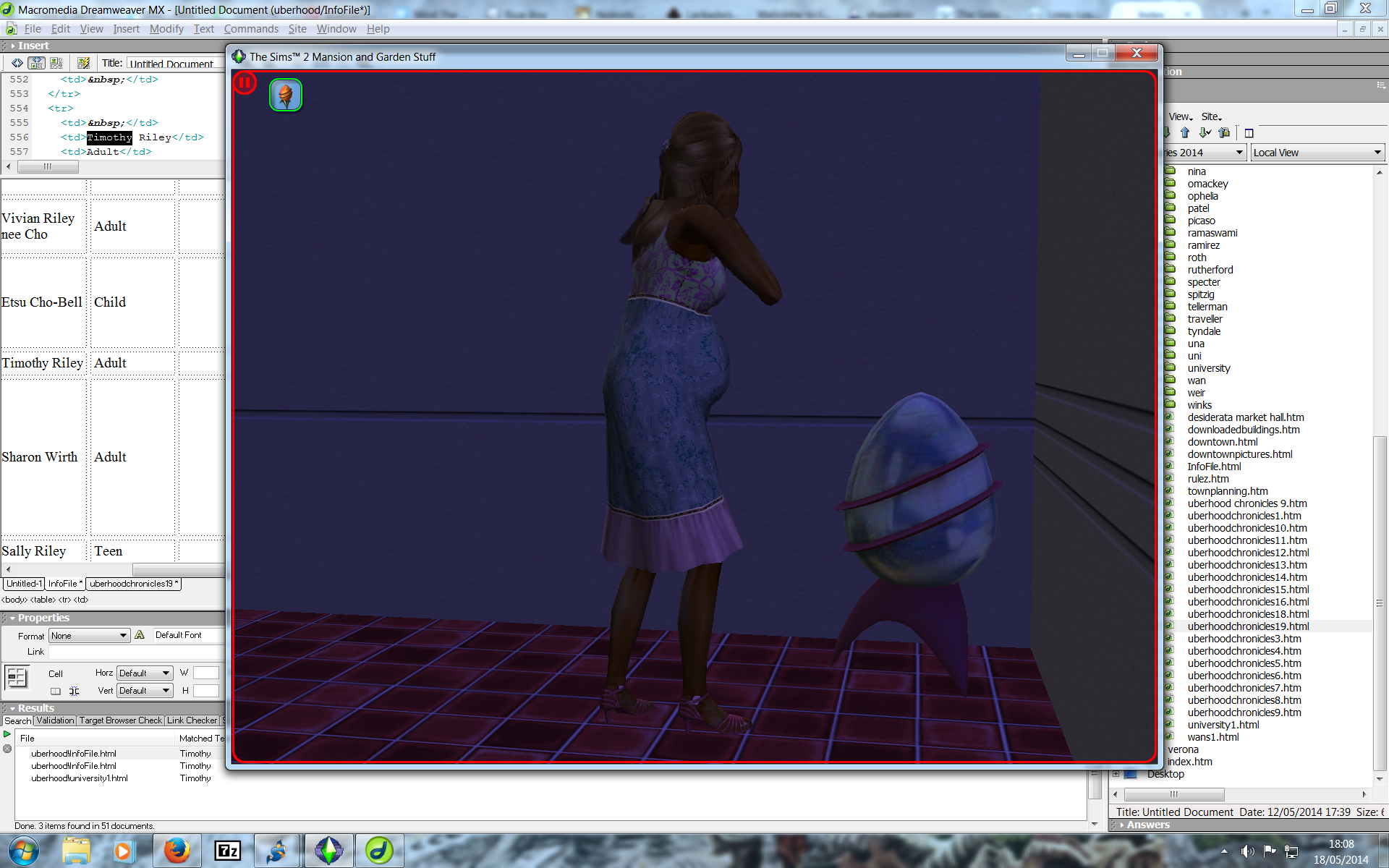Click the Default Font field in Properties
Viewport: 1389px width, 868px height.
(x=189, y=635)
